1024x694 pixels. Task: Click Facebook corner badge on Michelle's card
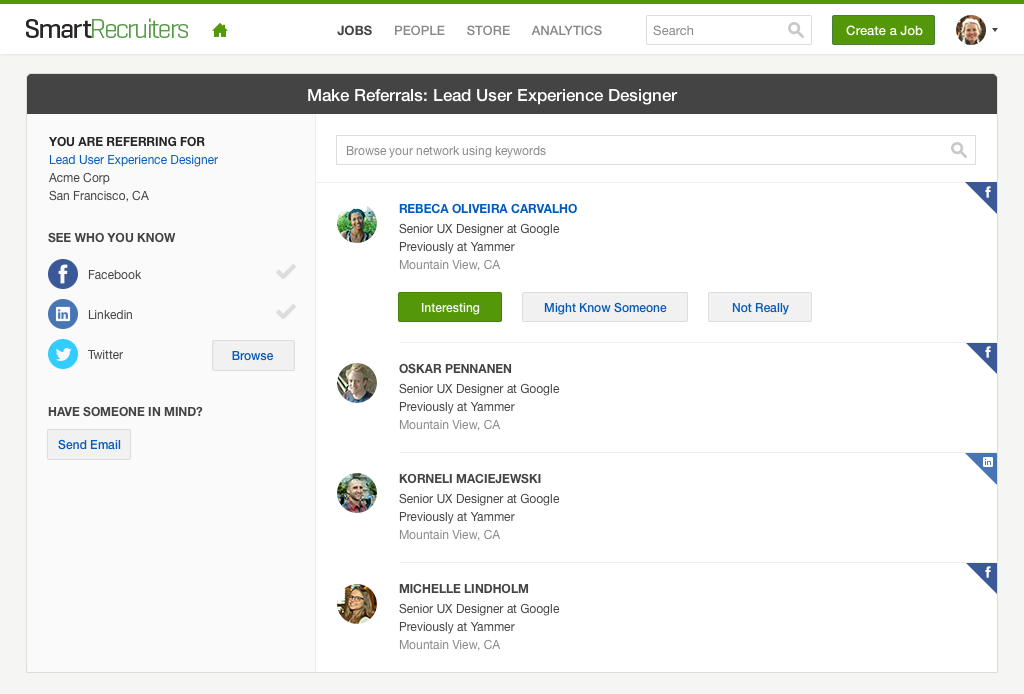[984, 575]
